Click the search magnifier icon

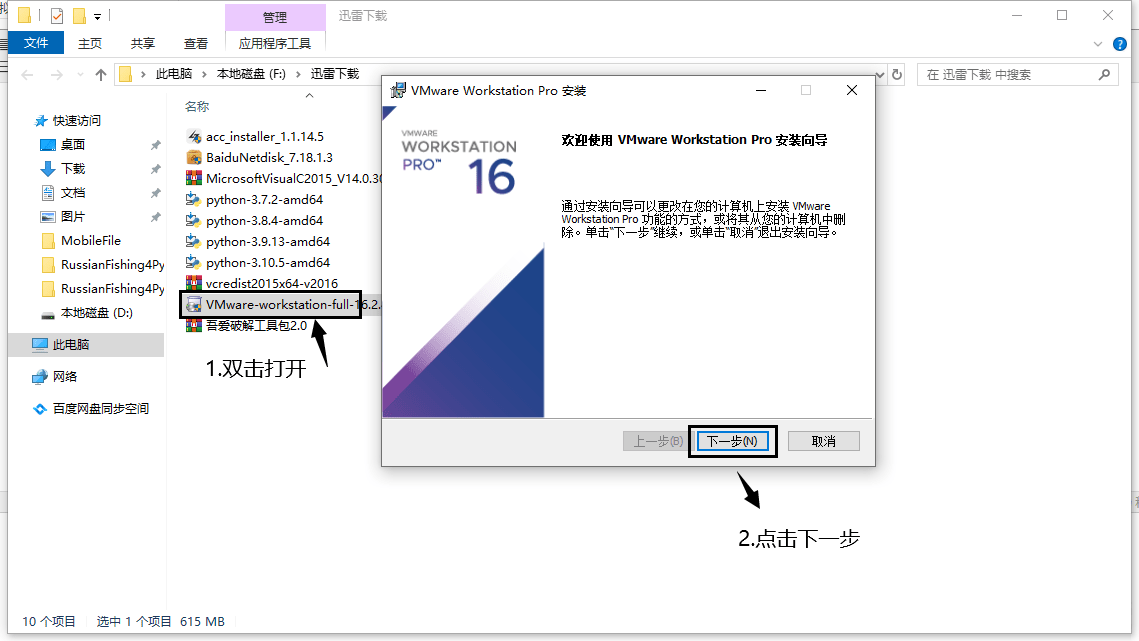tap(1104, 74)
